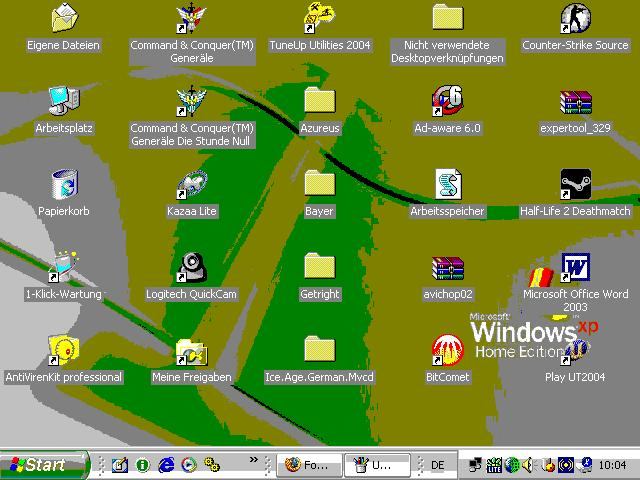Screen dimensions: 640x480
Task: Select Command & Conquer Generäle shortcut
Action: click(191, 18)
